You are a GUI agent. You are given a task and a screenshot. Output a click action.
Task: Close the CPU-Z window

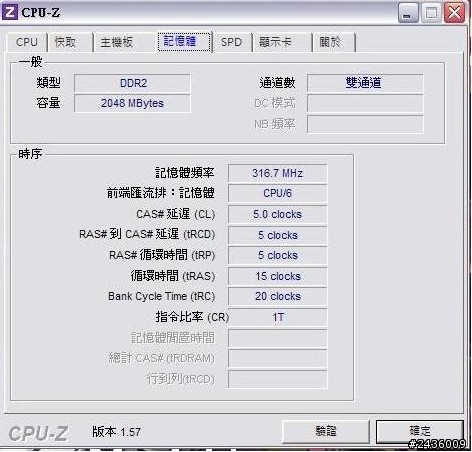coord(454,13)
